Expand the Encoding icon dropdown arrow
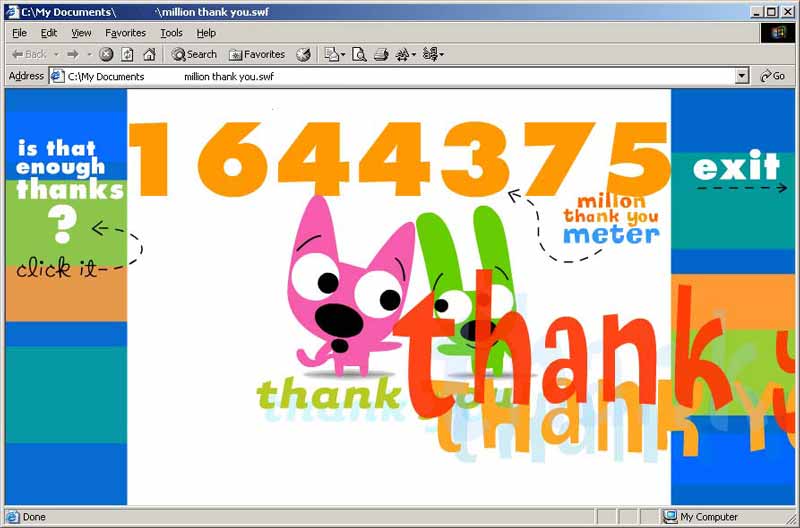The image size is (800, 528). click(441, 54)
